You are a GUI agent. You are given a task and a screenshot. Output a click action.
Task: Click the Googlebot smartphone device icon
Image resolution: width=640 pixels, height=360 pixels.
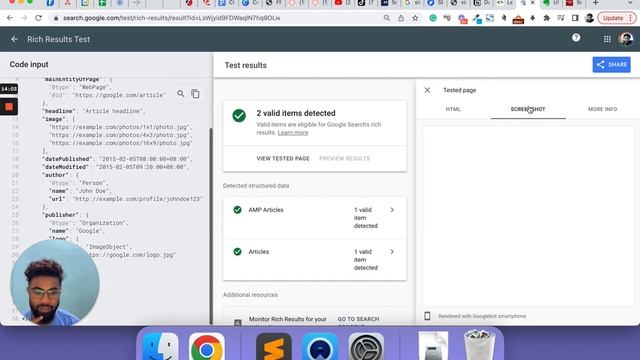(427, 316)
